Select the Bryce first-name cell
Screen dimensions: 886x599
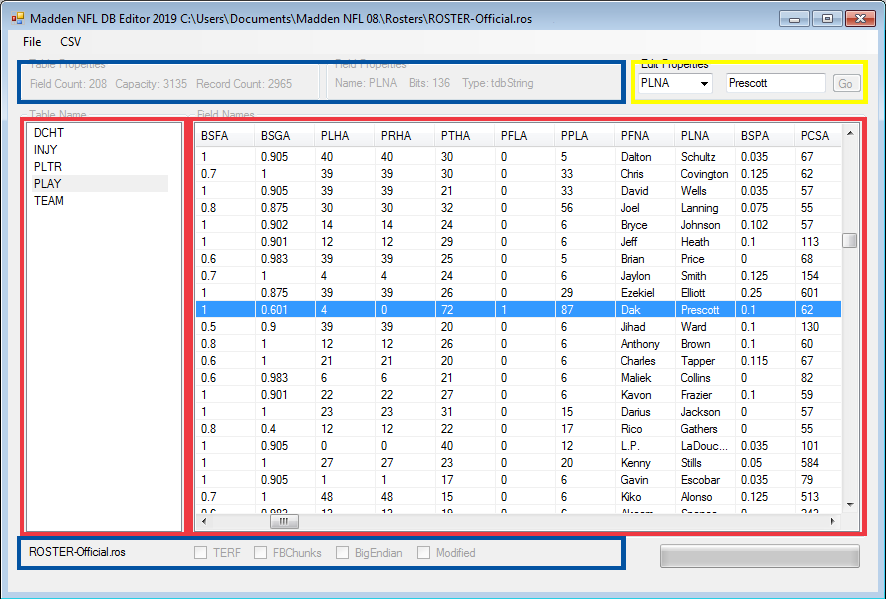click(644, 225)
